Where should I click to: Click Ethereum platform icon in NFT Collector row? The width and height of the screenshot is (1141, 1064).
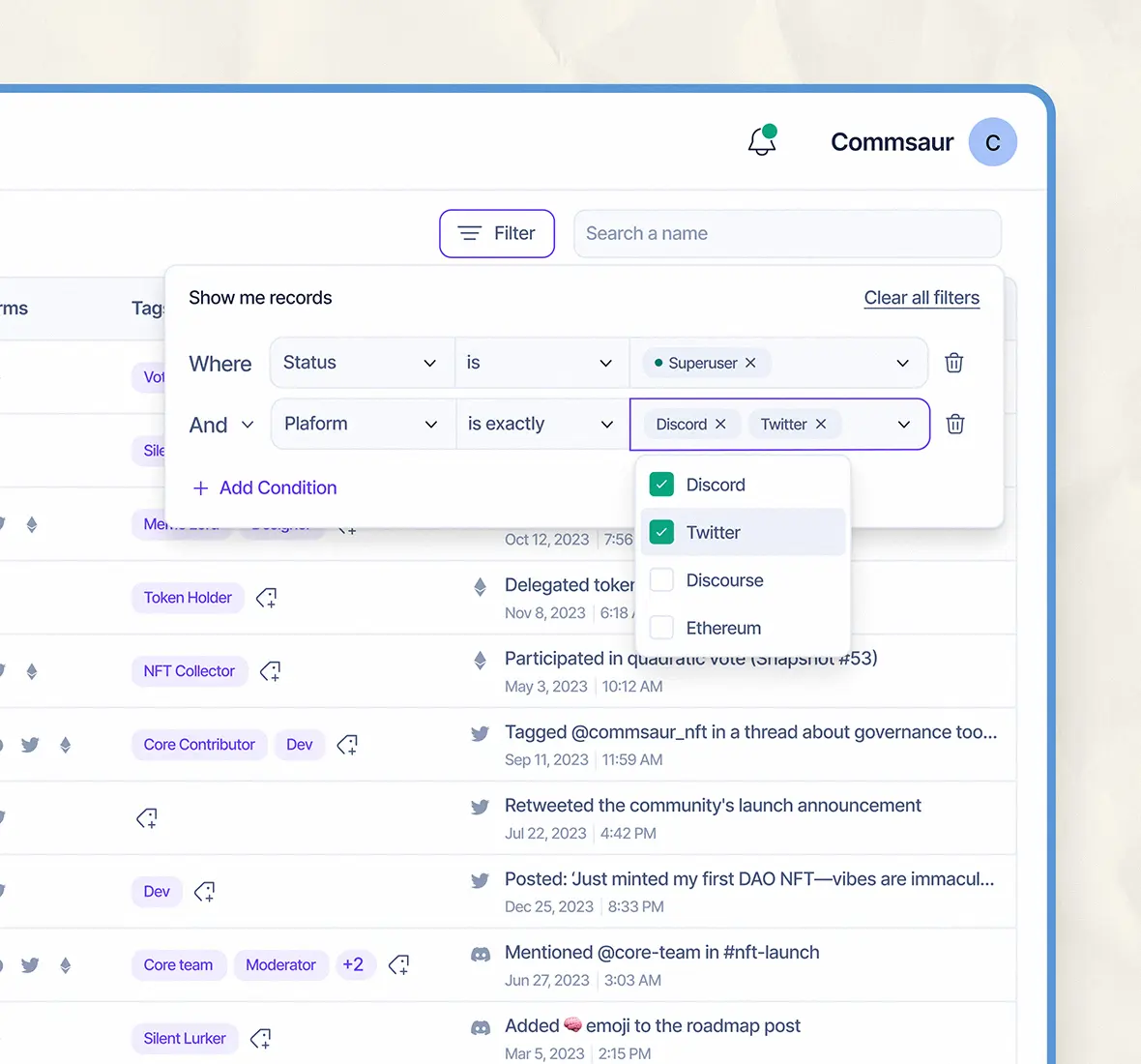(x=31, y=671)
